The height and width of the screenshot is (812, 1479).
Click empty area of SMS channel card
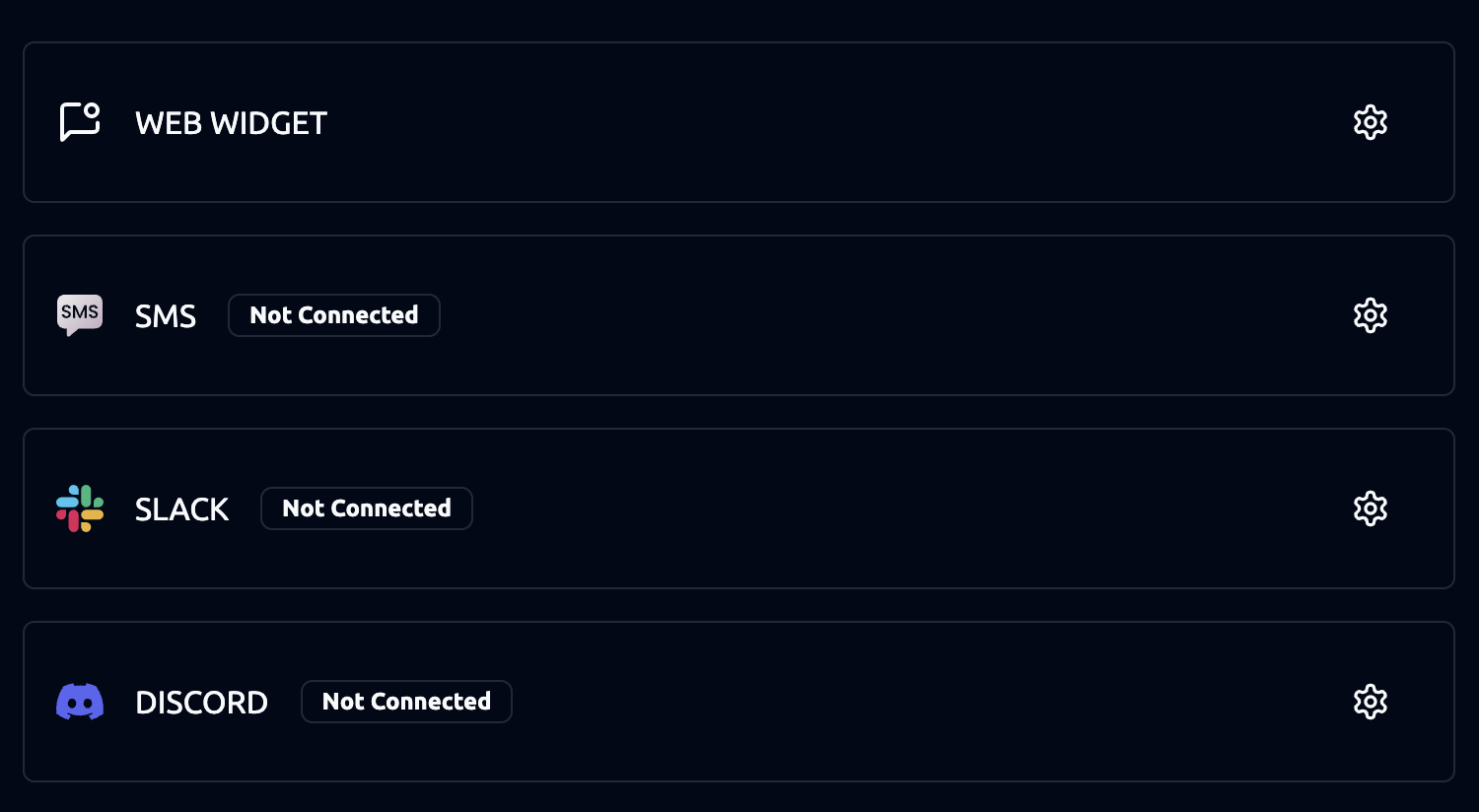tap(838, 315)
